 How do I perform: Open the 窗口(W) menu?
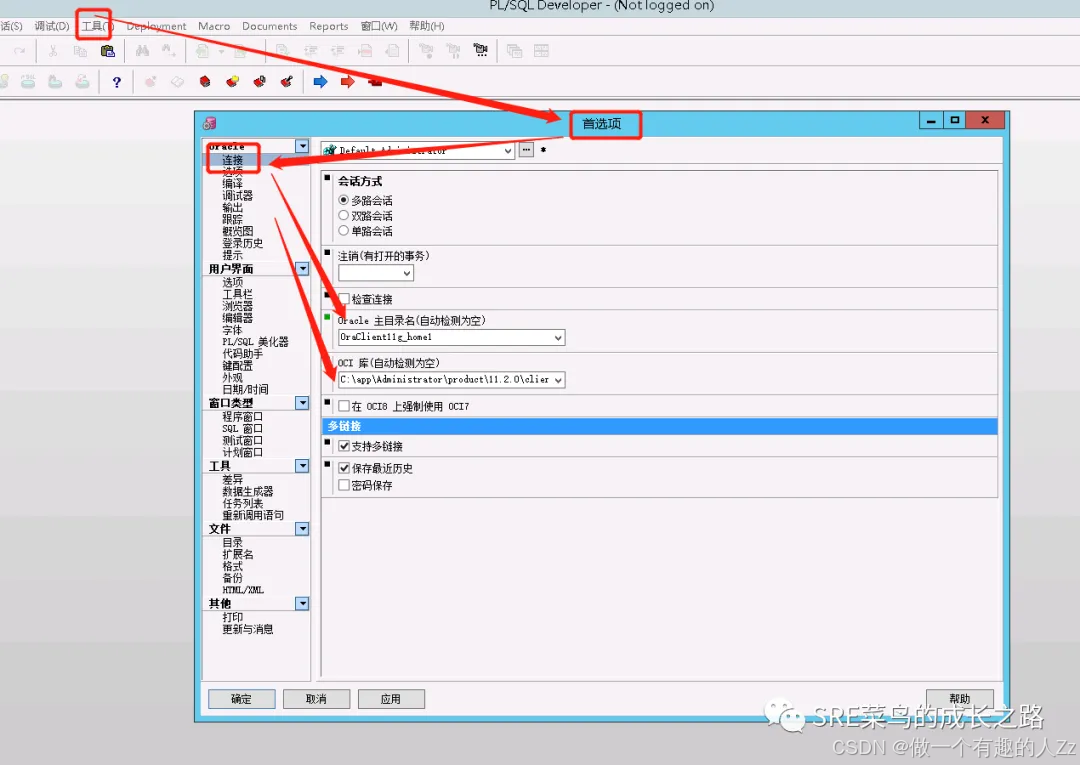pyautogui.click(x=379, y=26)
